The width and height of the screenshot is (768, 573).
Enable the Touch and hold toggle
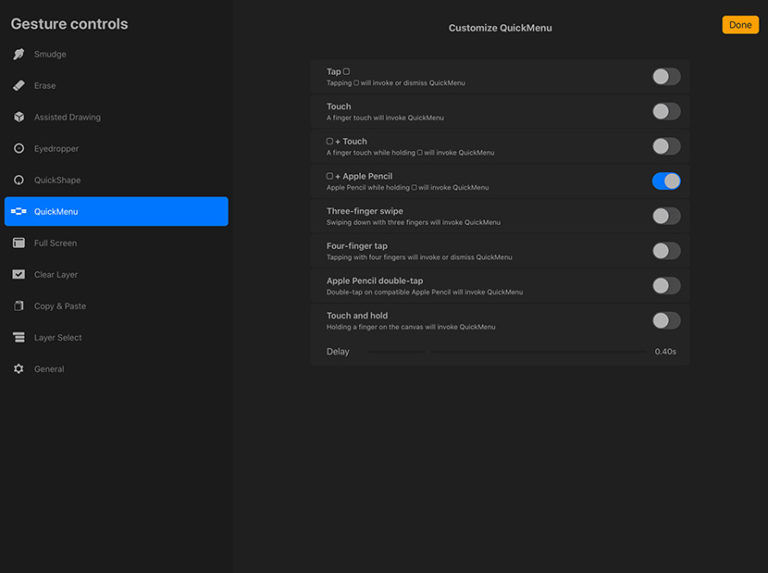[x=666, y=321]
